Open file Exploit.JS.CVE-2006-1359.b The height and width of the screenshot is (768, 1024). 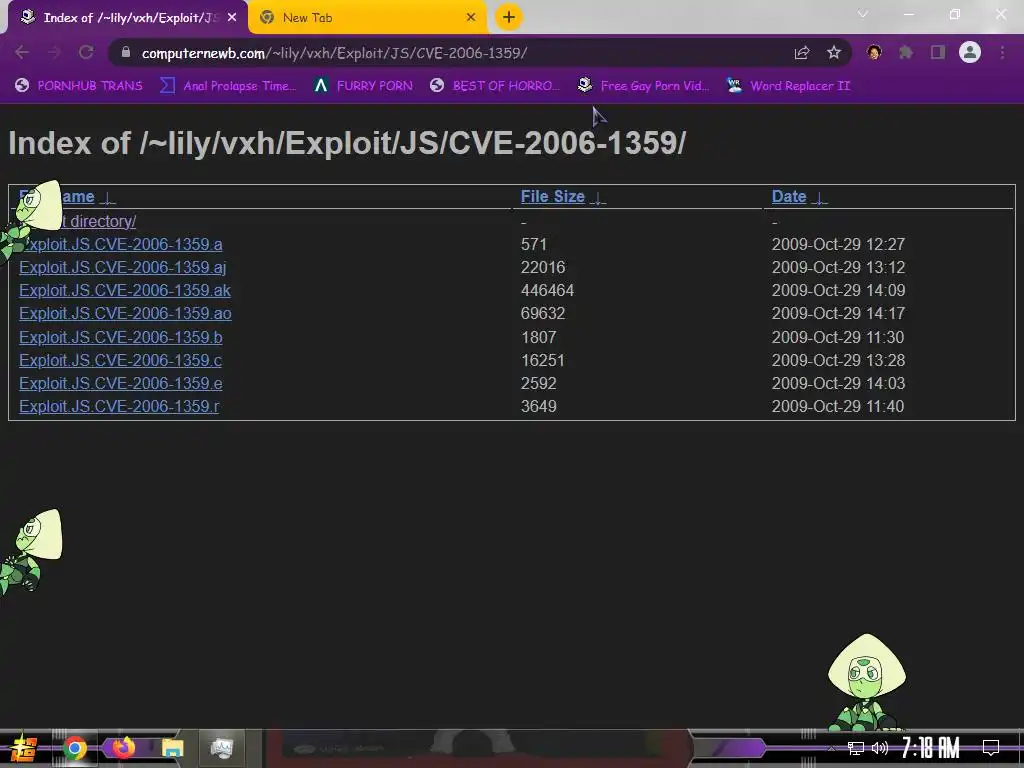pos(120,337)
